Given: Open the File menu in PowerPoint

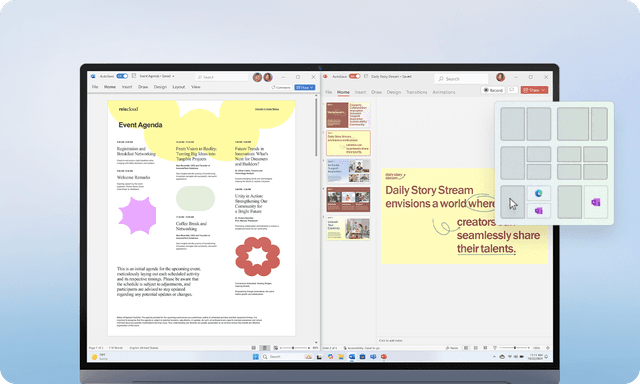Looking at the screenshot, I should pos(329,92).
